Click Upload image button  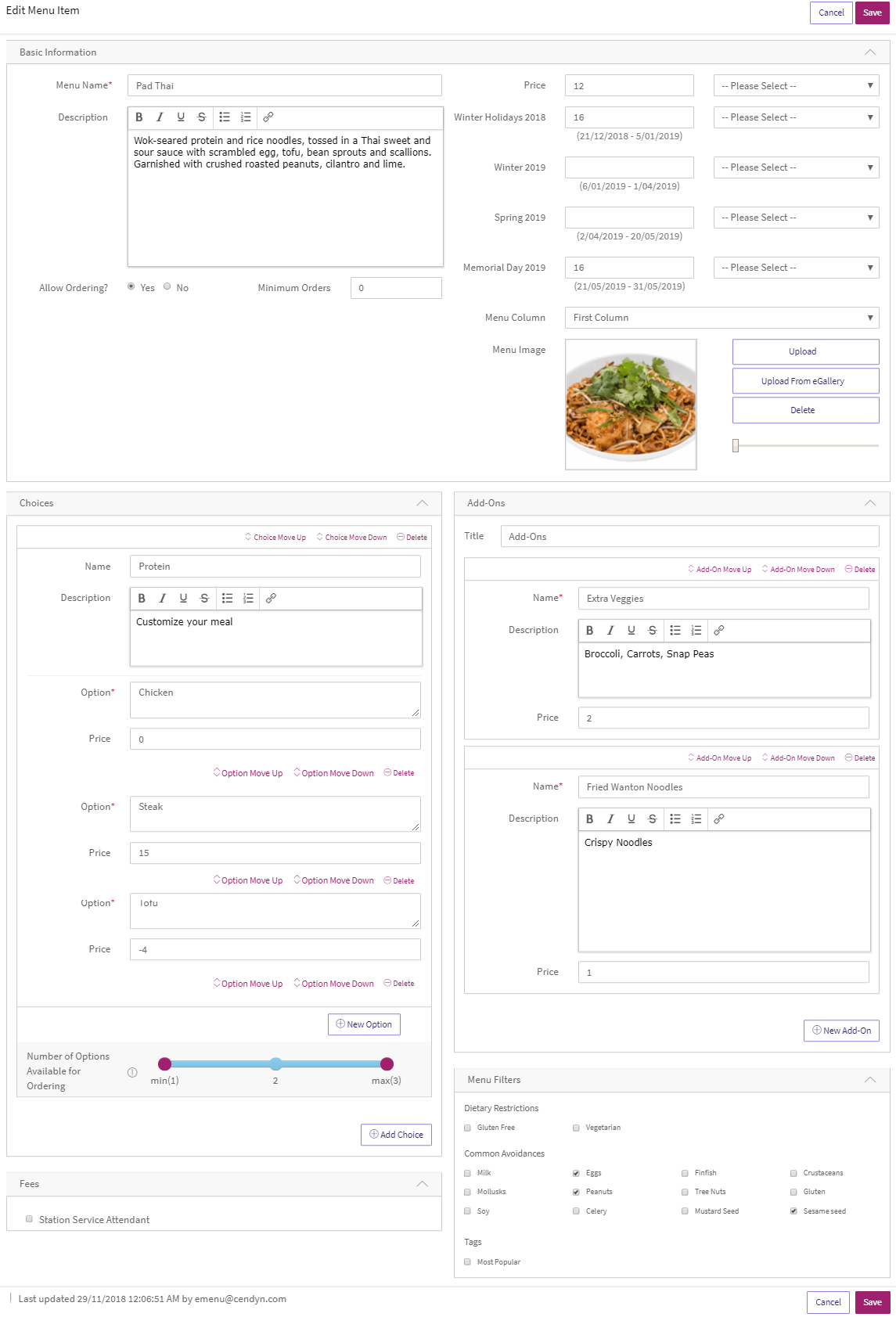pos(805,352)
